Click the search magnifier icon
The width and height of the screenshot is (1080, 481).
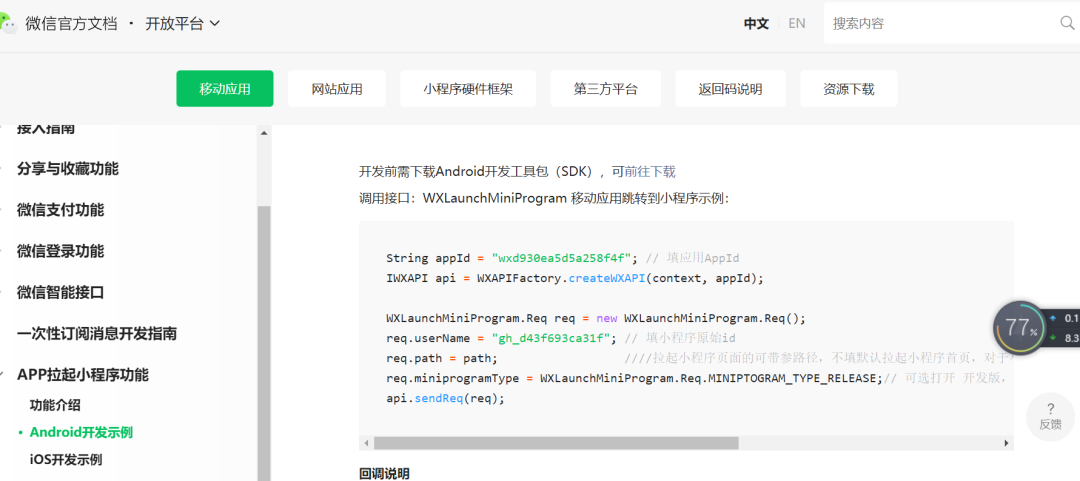click(x=1067, y=23)
